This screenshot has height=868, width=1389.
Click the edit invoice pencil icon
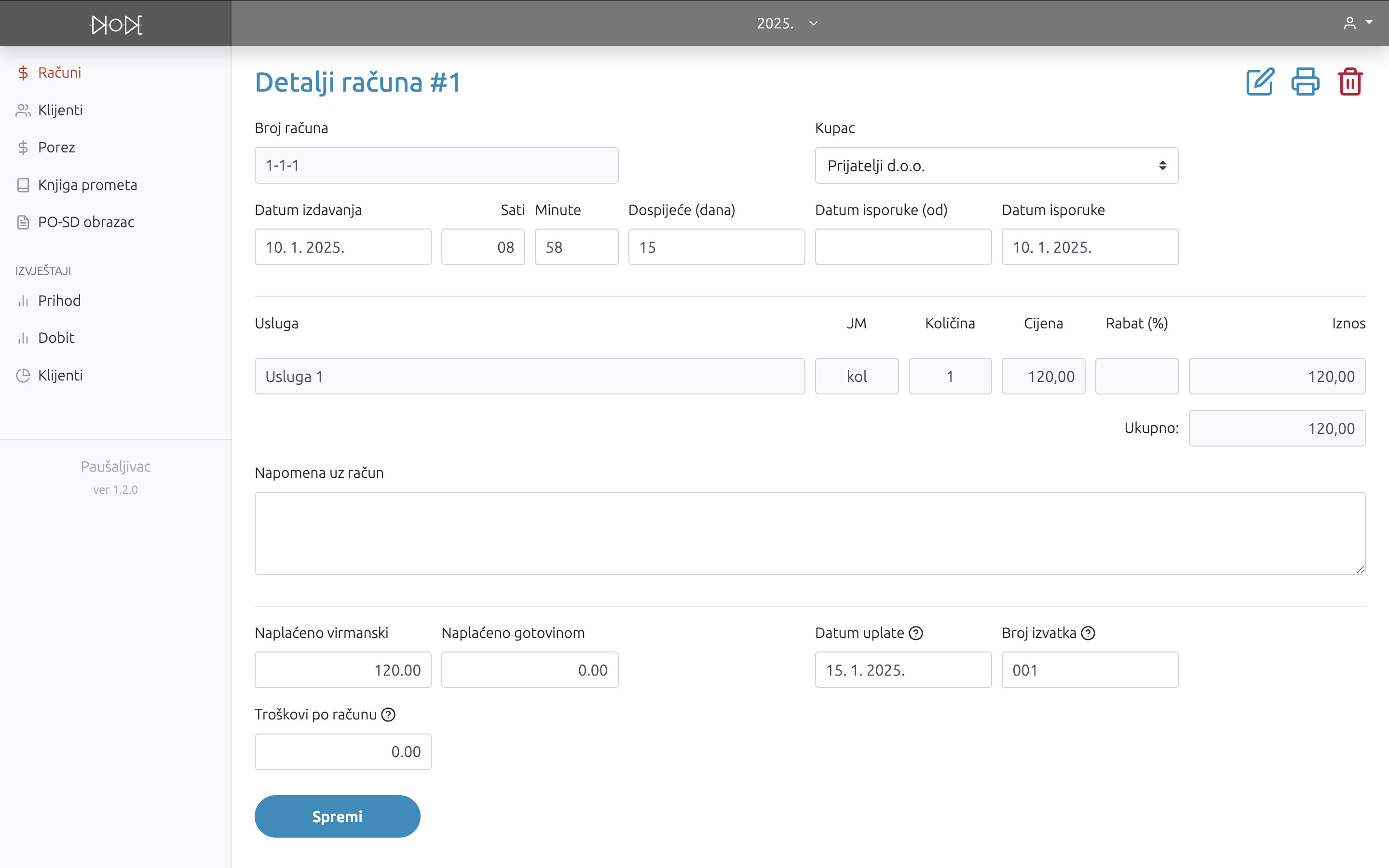point(1260,82)
